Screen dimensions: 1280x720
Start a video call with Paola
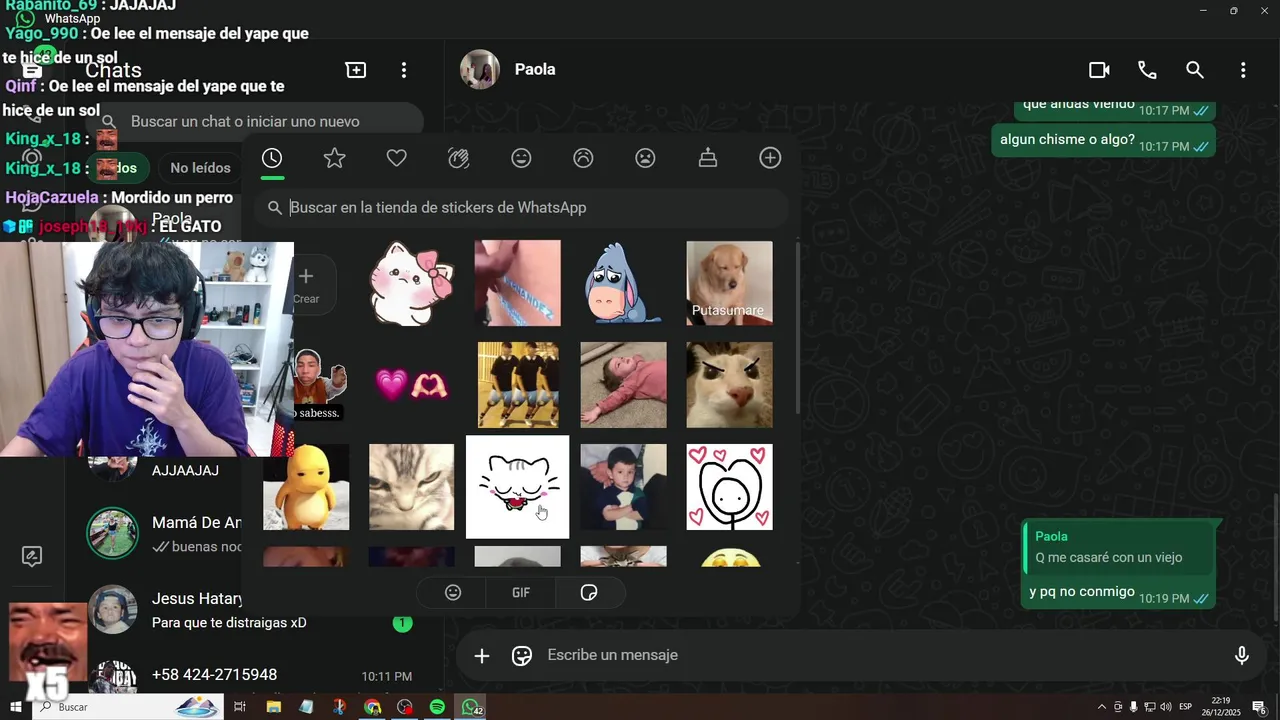1099,70
